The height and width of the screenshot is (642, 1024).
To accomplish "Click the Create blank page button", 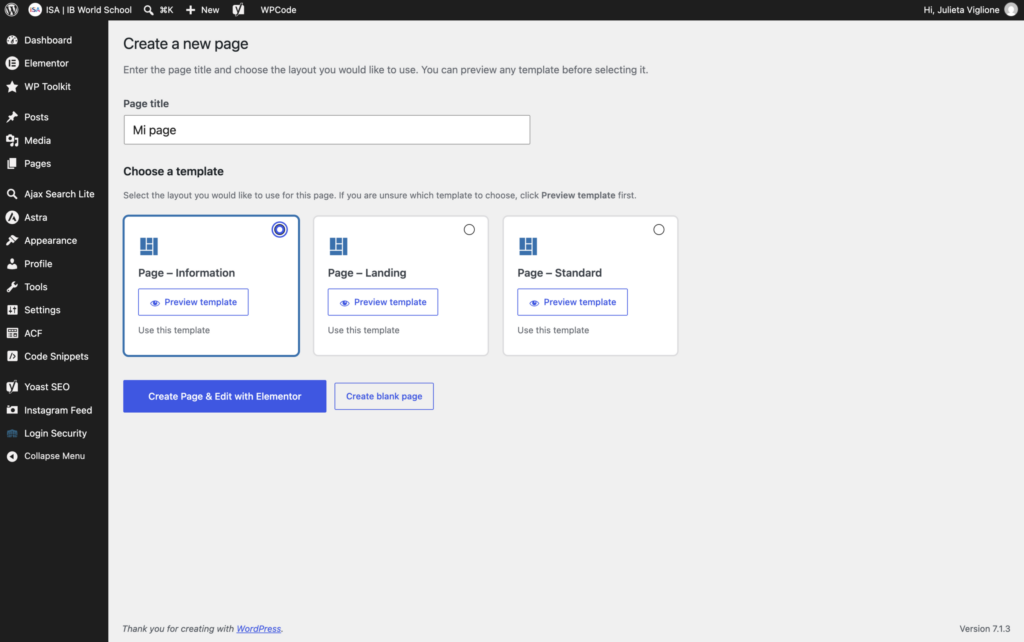I will (384, 396).
